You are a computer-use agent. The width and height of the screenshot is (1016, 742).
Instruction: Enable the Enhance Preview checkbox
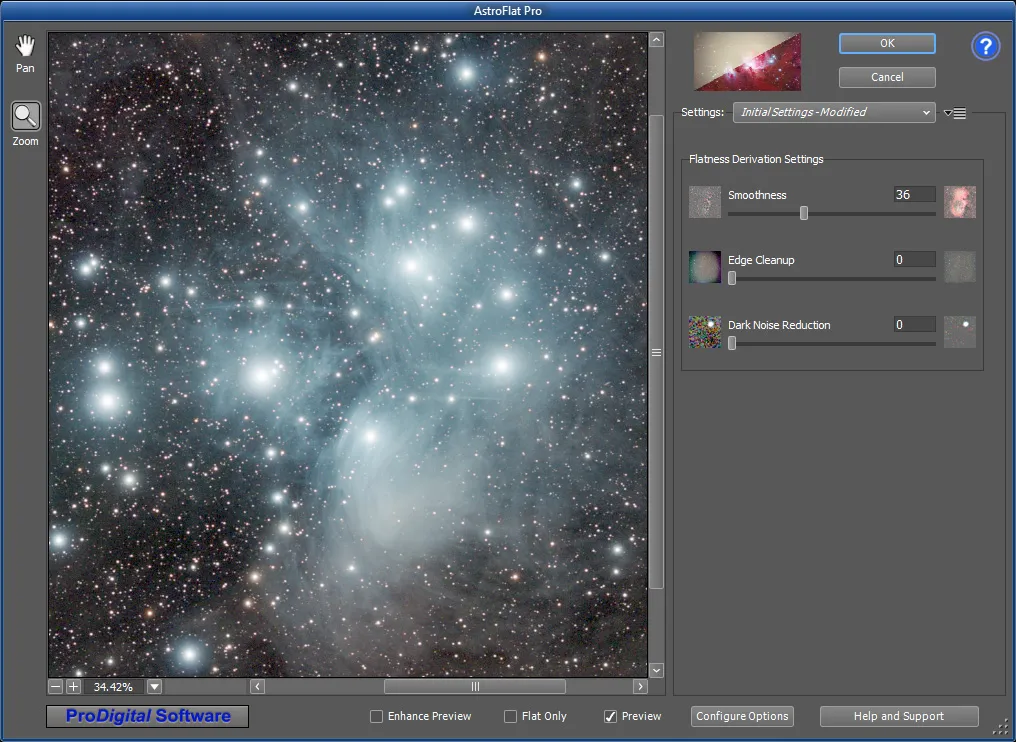[377, 716]
